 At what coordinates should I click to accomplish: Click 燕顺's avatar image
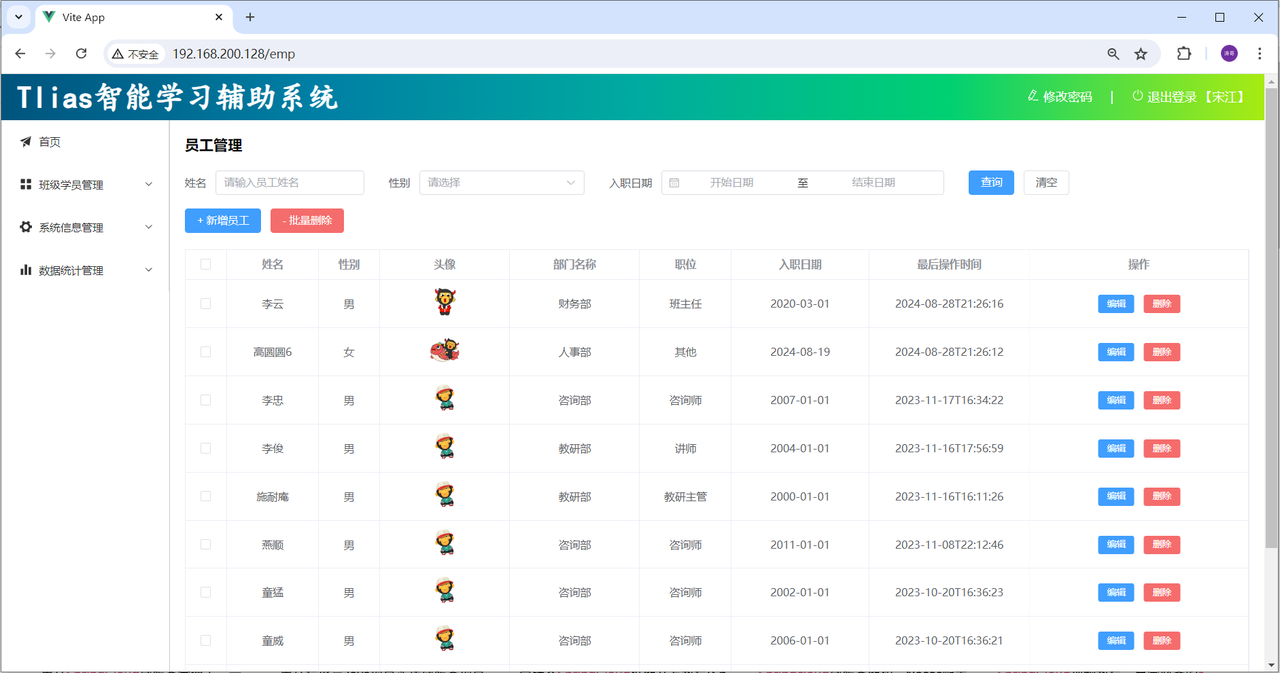[444, 543]
